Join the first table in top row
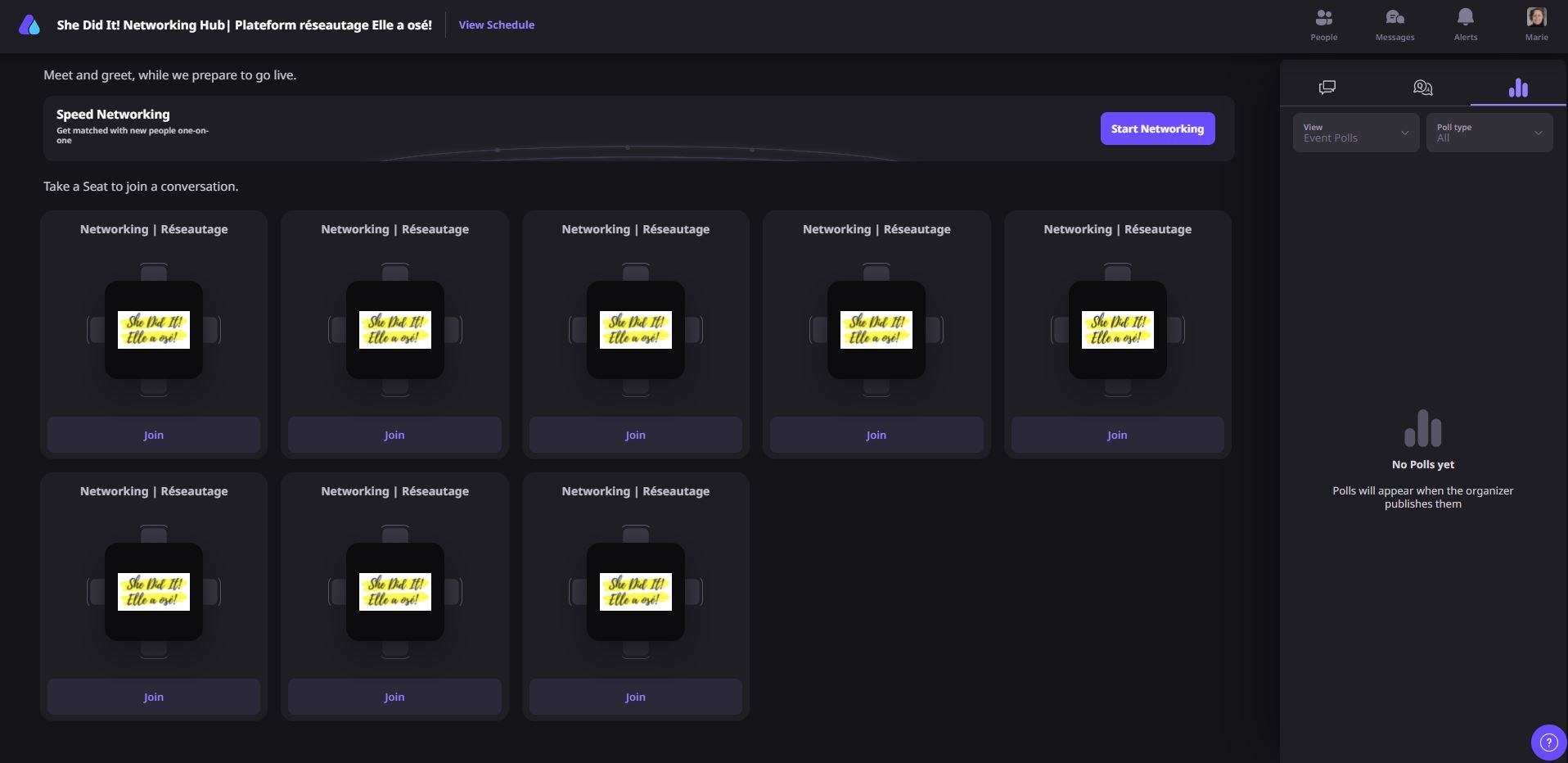1568x763 pixels. click(x=154, y=435)
